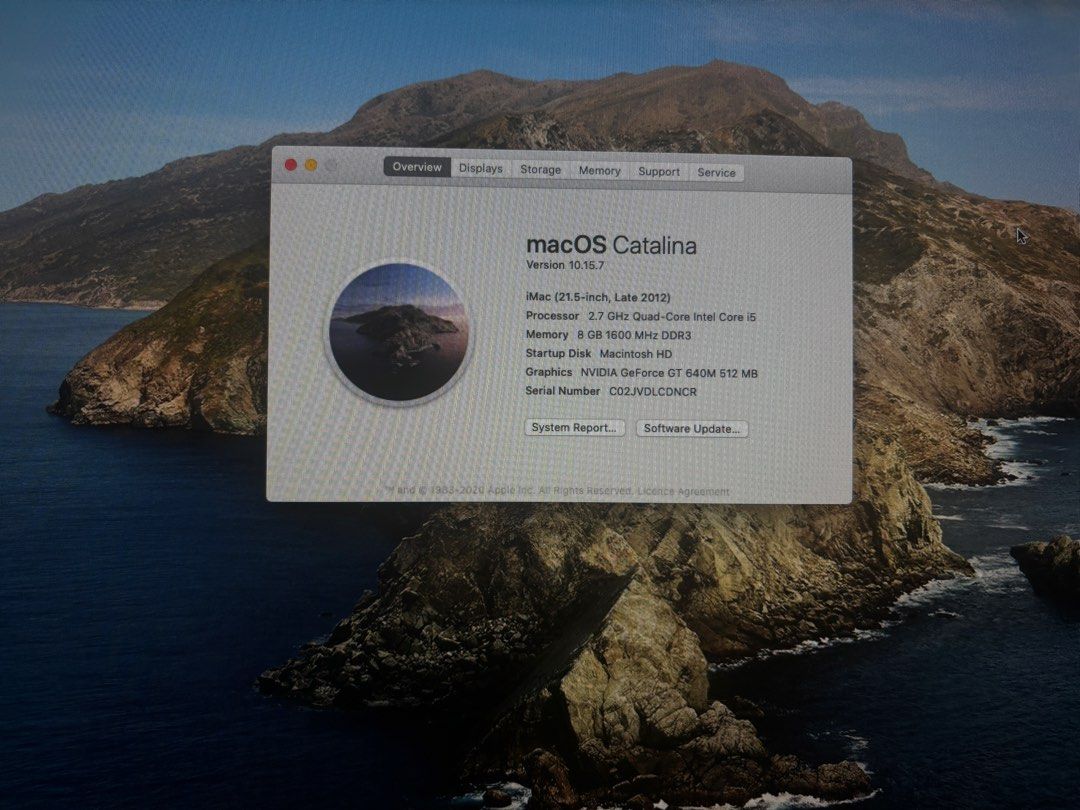
Task: Click the Software Update button
Action: (692, 428)
